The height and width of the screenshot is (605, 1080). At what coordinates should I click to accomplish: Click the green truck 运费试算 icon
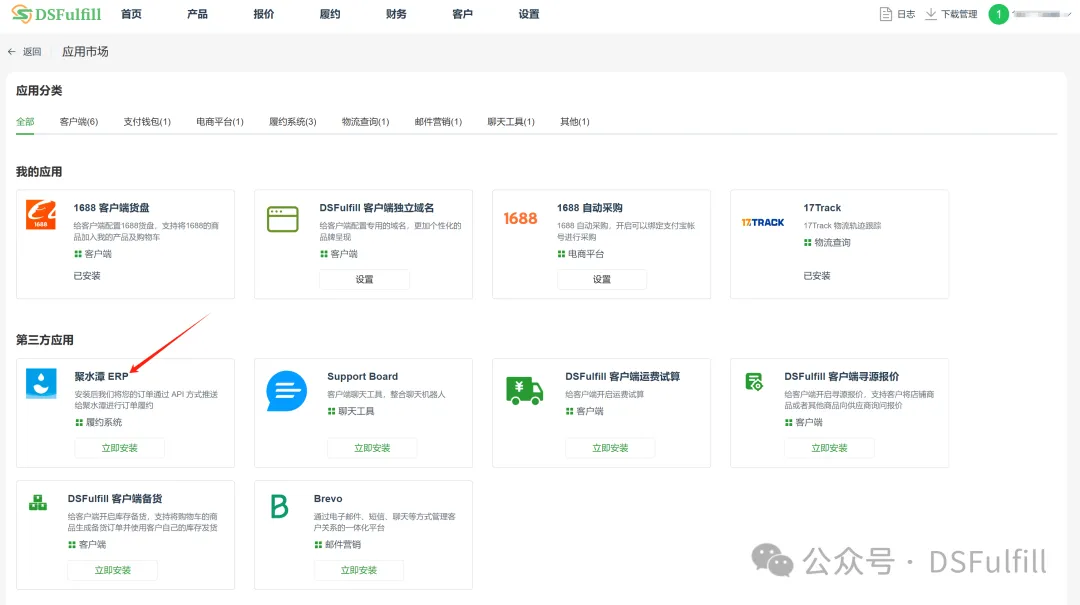(525, 389)
